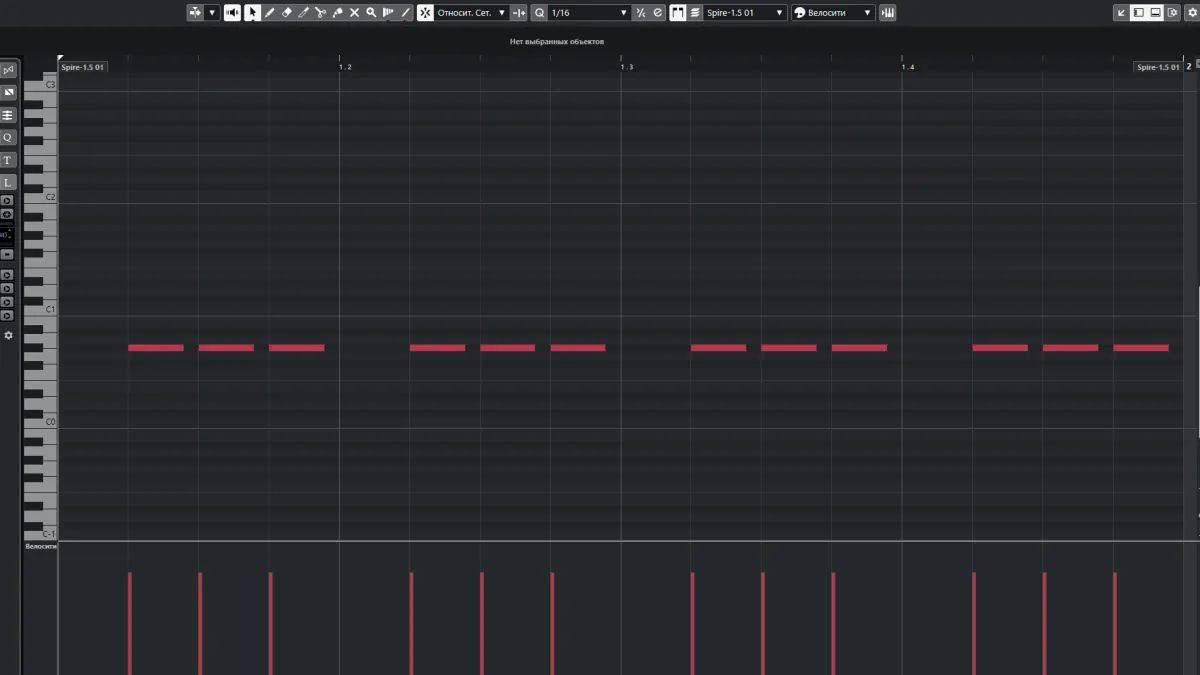This screenshot has width=1200, height=675.
Task: Select the Trim tool
Action: point(303,13)
